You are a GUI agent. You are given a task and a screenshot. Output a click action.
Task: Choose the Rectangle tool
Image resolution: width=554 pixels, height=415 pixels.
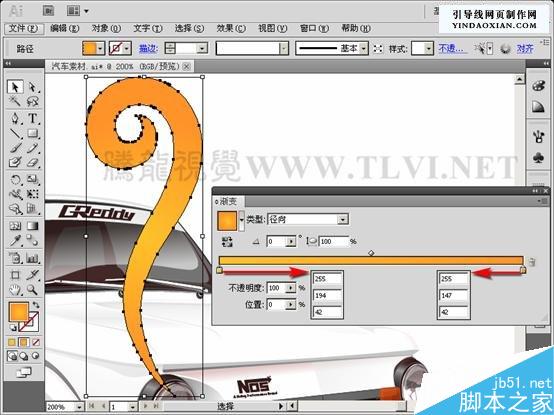click(33, 133)
